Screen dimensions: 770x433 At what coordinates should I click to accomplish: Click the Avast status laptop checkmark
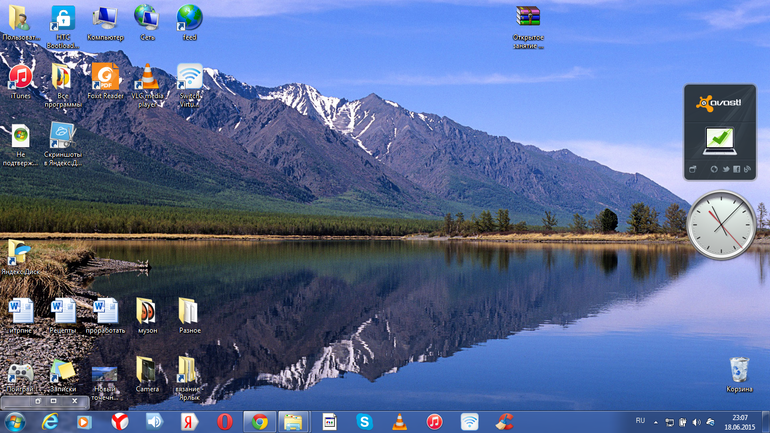[x=719, y=138]
